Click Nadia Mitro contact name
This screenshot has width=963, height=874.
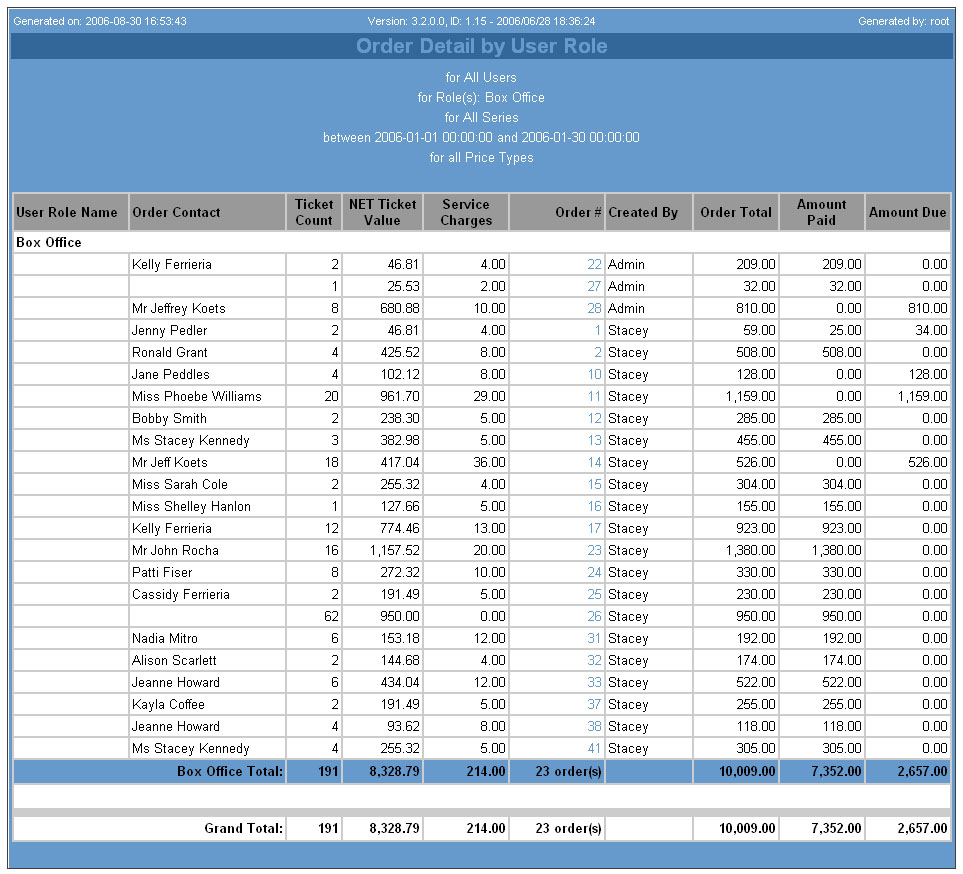[x=165, y=639]
